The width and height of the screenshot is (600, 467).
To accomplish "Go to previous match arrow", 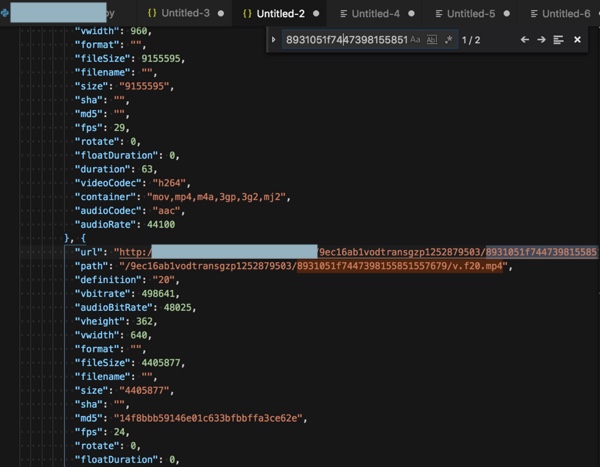I will pos(525,39).
